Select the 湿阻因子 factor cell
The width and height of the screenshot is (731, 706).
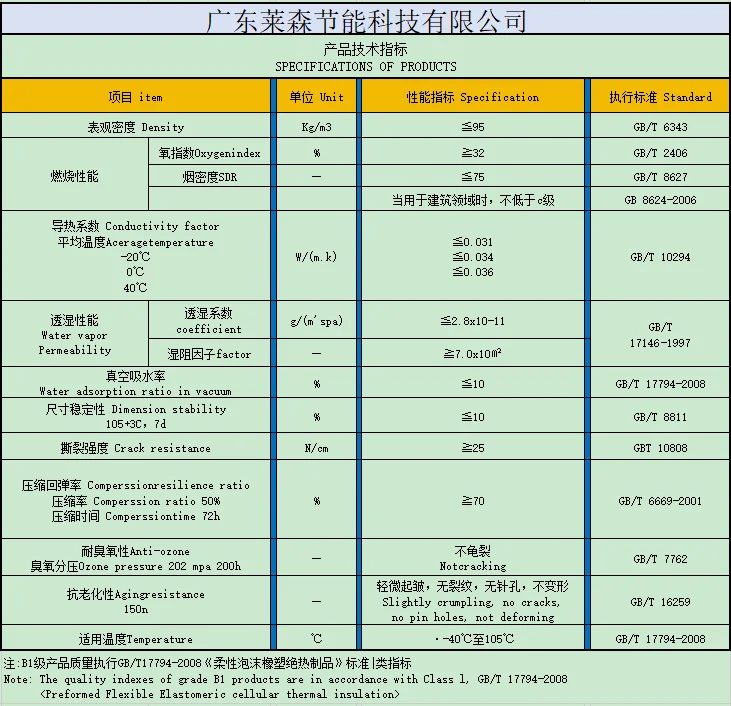[210, 354]
